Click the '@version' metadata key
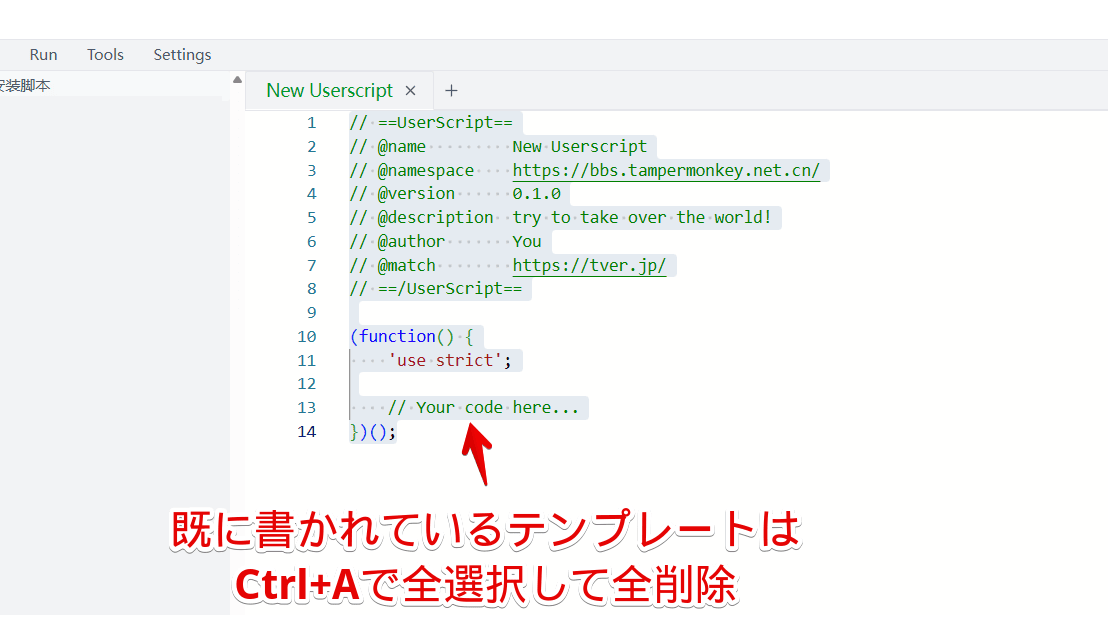The height and width of the screenshot is (617, 1108). pos(416,194)
